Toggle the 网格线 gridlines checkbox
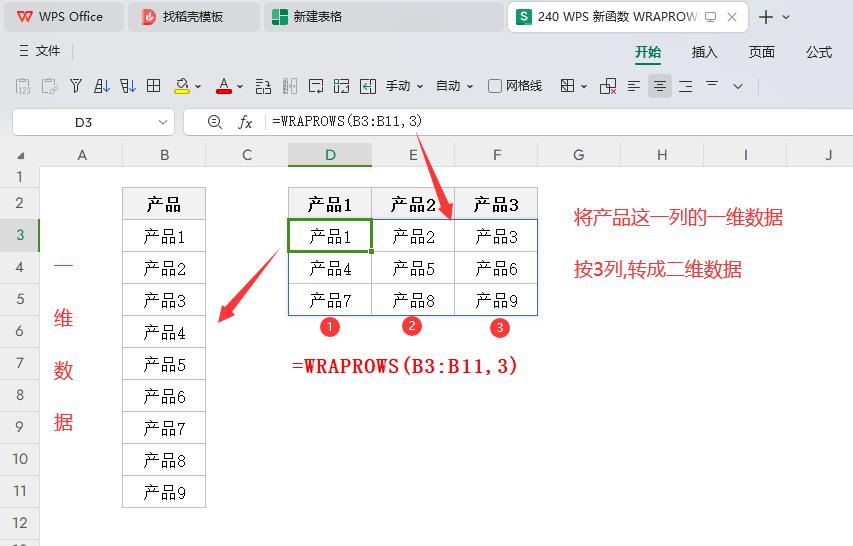This screenshot has width=853, height=546. pyautogui.click(x=495, y=87)
